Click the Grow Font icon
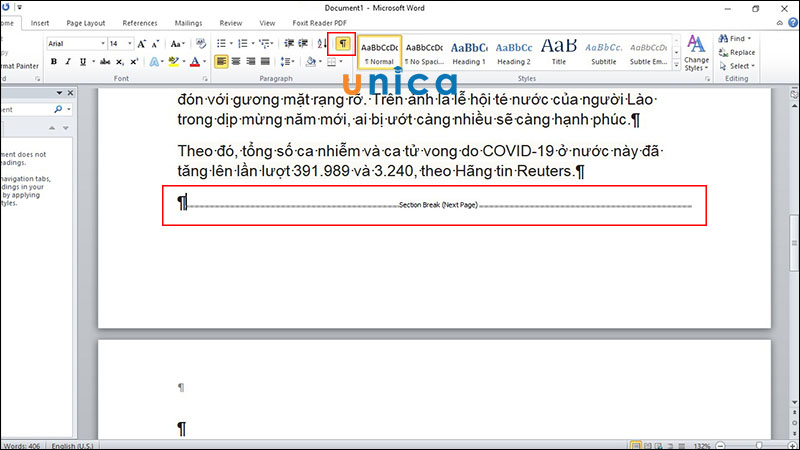The image size is (800, 450). coord(141,44)
